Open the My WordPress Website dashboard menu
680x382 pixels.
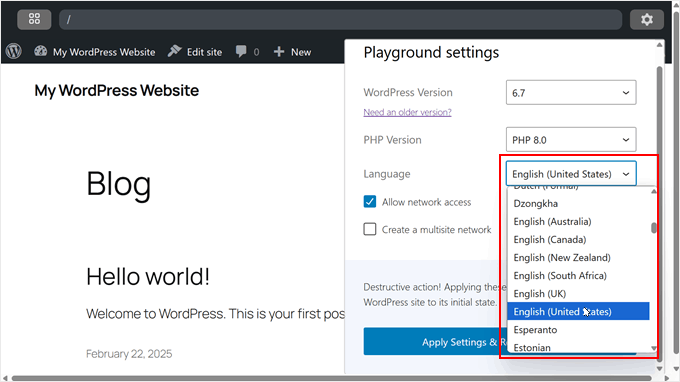tap(95, 52)
